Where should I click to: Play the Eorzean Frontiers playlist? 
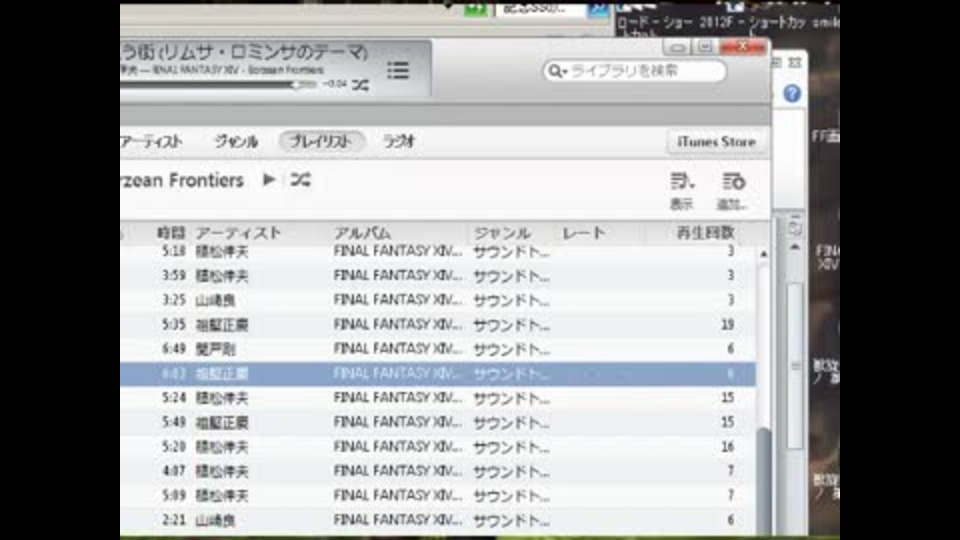click(x=268, y=179)
